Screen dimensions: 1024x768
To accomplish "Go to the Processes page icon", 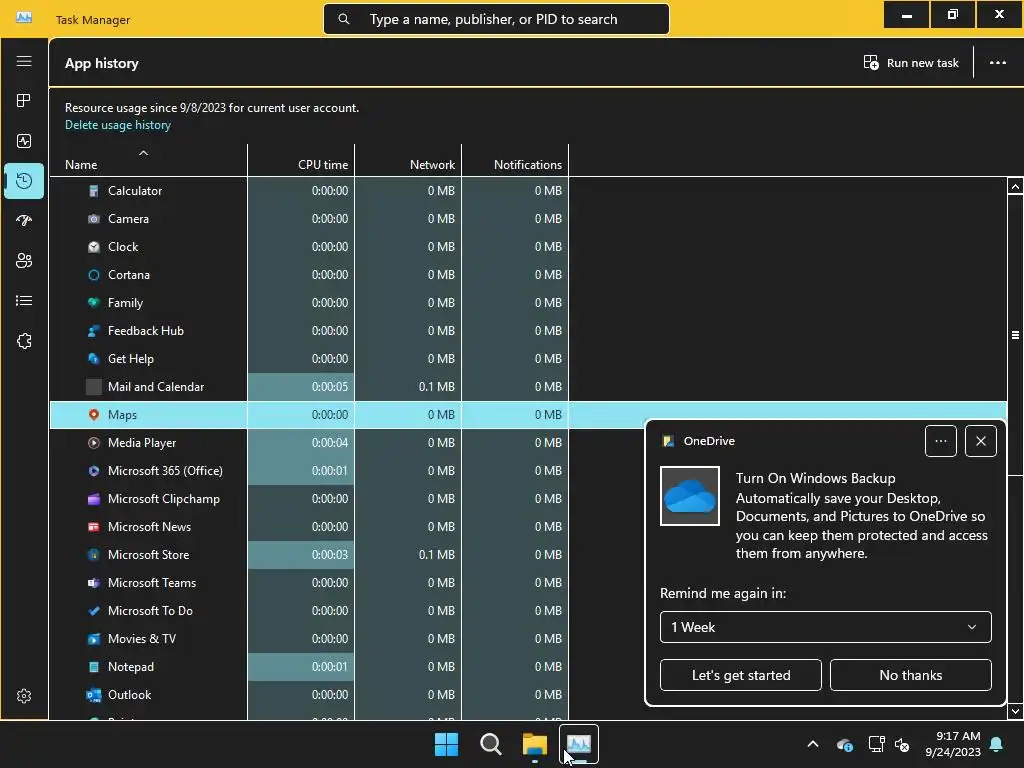I will pyautogui.click(x=24, y=101).
